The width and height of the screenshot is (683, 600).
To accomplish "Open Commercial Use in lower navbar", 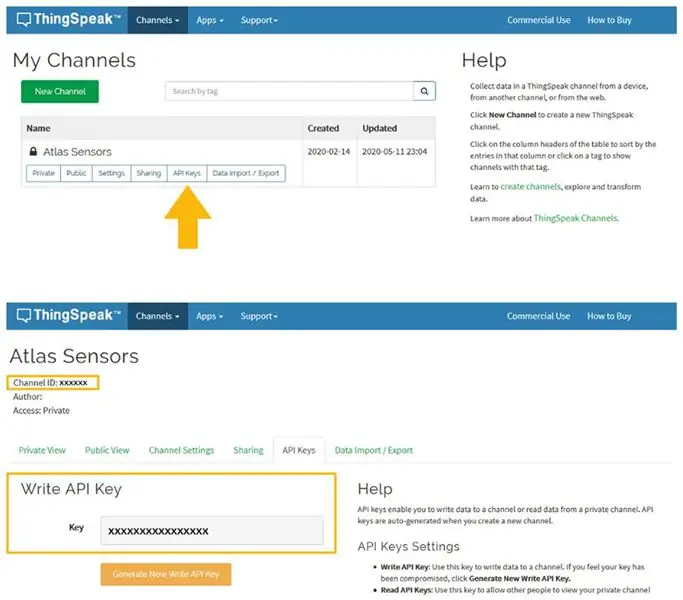I will click(x=538, y=316).
